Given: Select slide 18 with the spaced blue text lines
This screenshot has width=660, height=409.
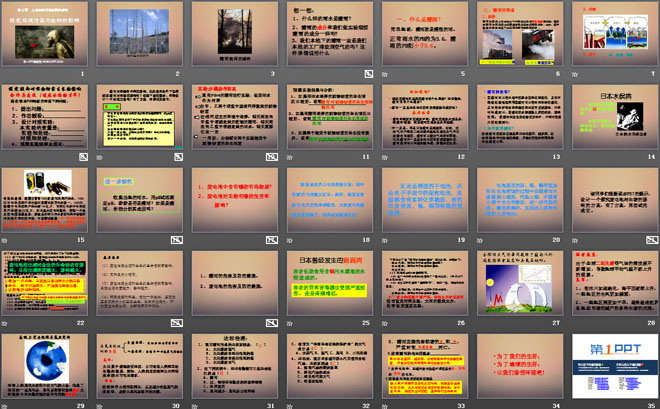Looking at the screenshot, I should click(x=330, y=199).
